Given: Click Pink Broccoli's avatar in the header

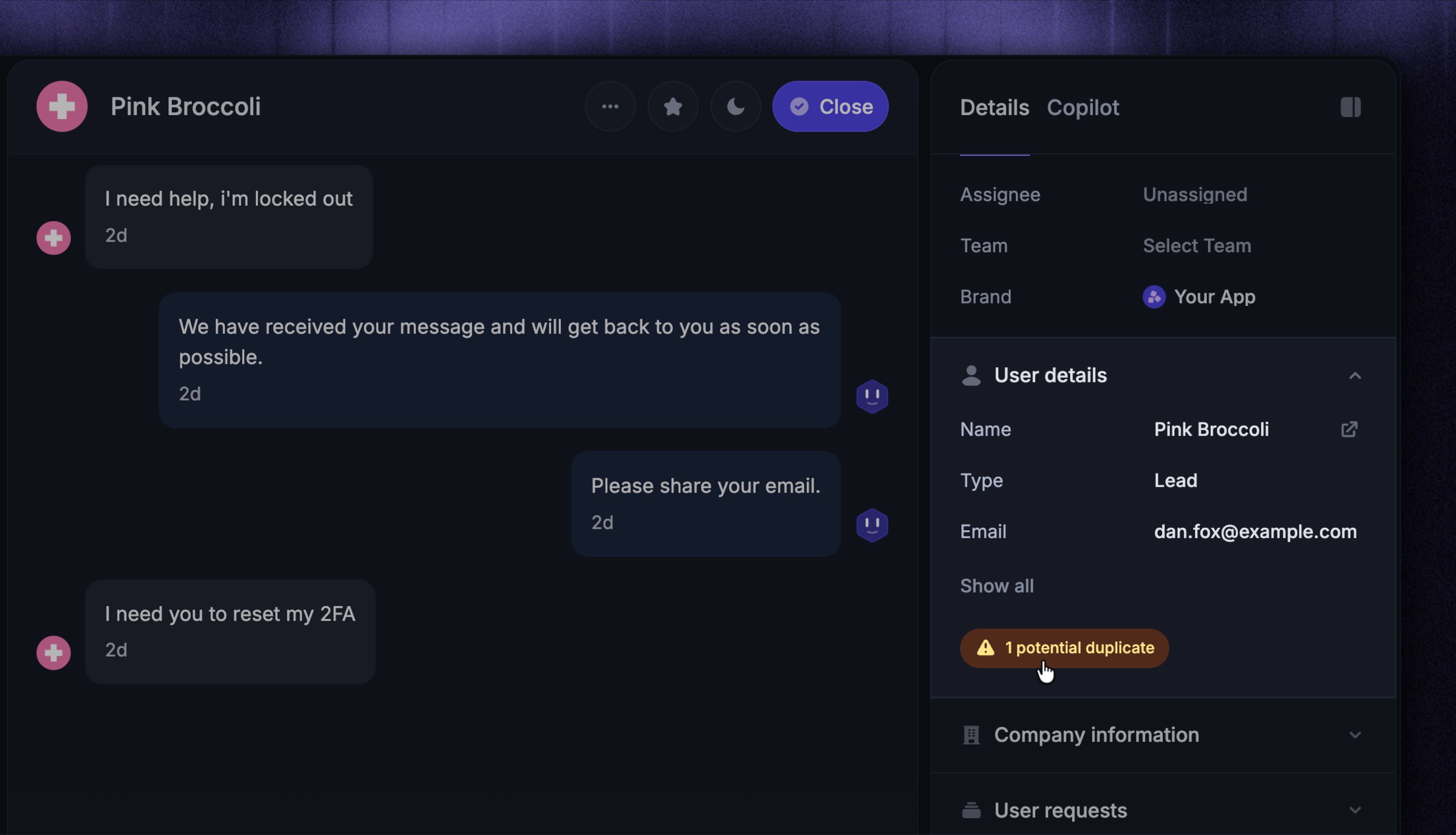Looking at the screenshot, I should pos(61,106).
